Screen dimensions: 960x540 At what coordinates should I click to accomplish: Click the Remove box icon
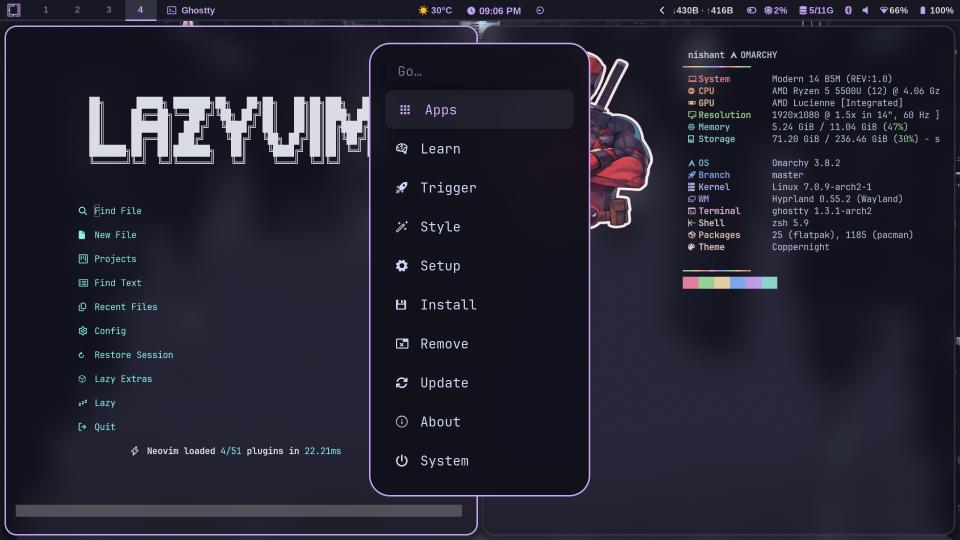point(402,343)
